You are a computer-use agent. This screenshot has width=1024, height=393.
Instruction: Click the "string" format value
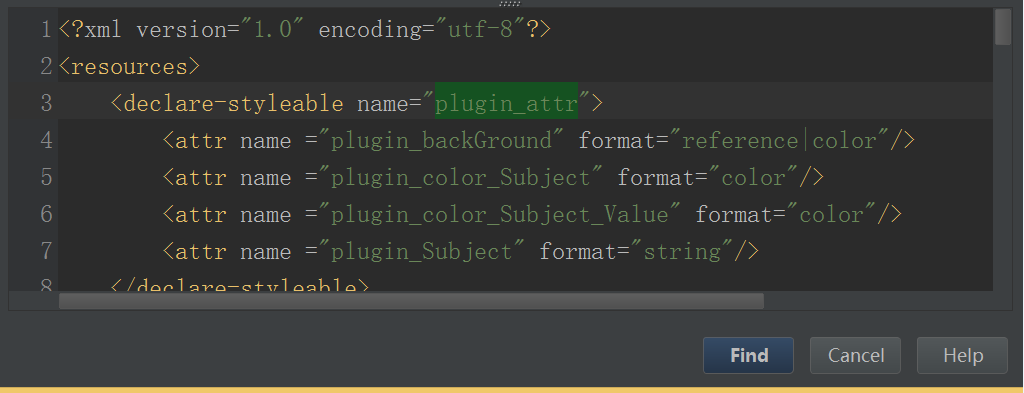682,251
